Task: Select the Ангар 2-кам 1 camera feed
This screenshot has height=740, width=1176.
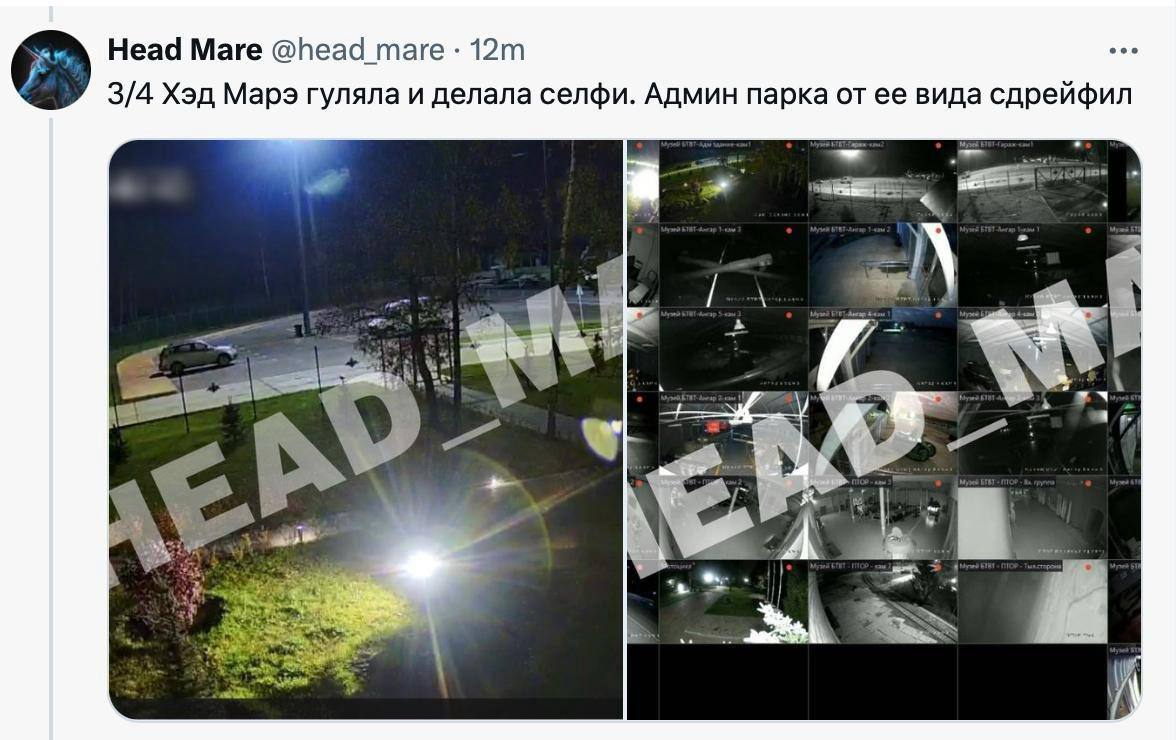Action: 733,433
